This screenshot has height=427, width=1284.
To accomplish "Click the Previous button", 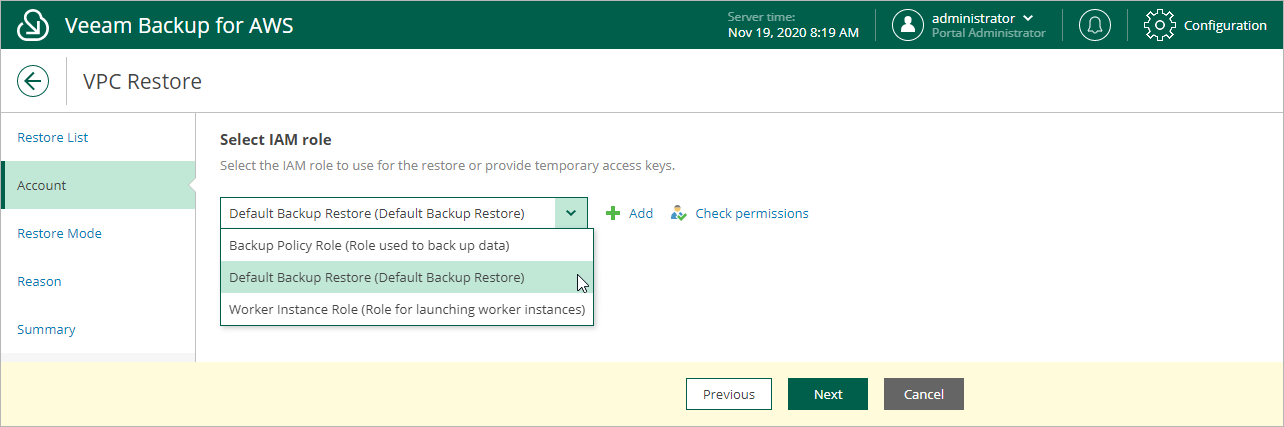I will [x=729, y=394].
